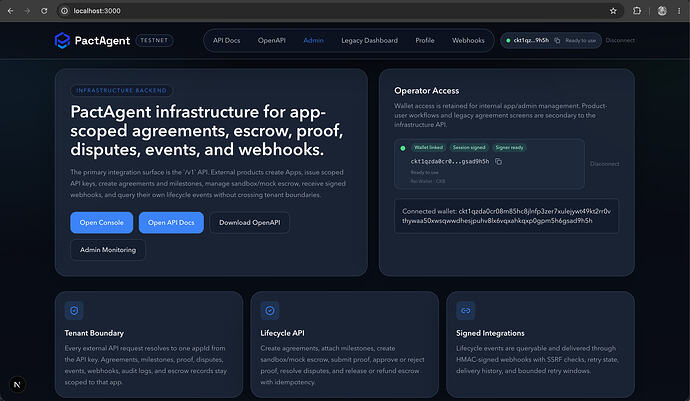Image resolution: width=690 pixels, height=401 pixels.
Task: Click the Lifecycle API checkmark icon
Action: click(270, 311)
